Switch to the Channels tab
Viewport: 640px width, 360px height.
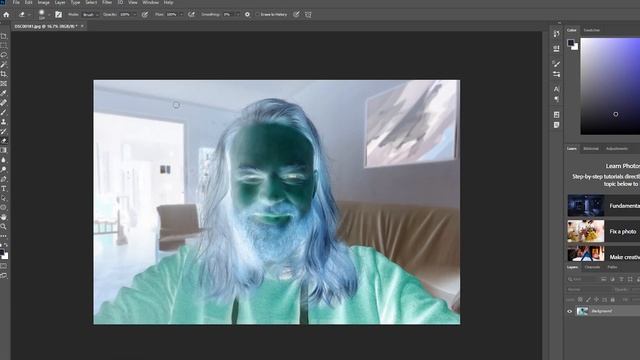pos(592,267)
